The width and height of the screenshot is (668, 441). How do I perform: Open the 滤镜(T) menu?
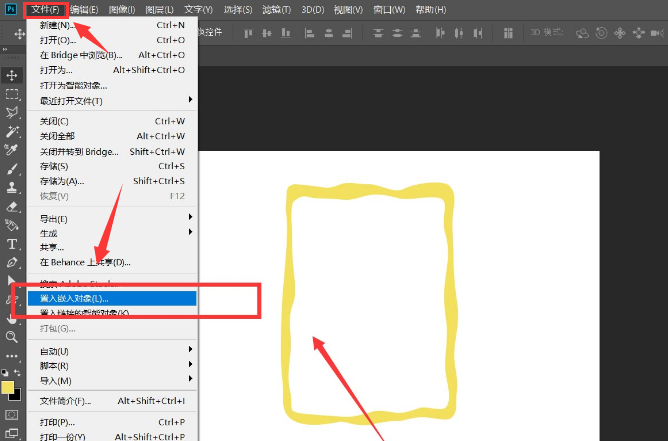tap(276, 9)
